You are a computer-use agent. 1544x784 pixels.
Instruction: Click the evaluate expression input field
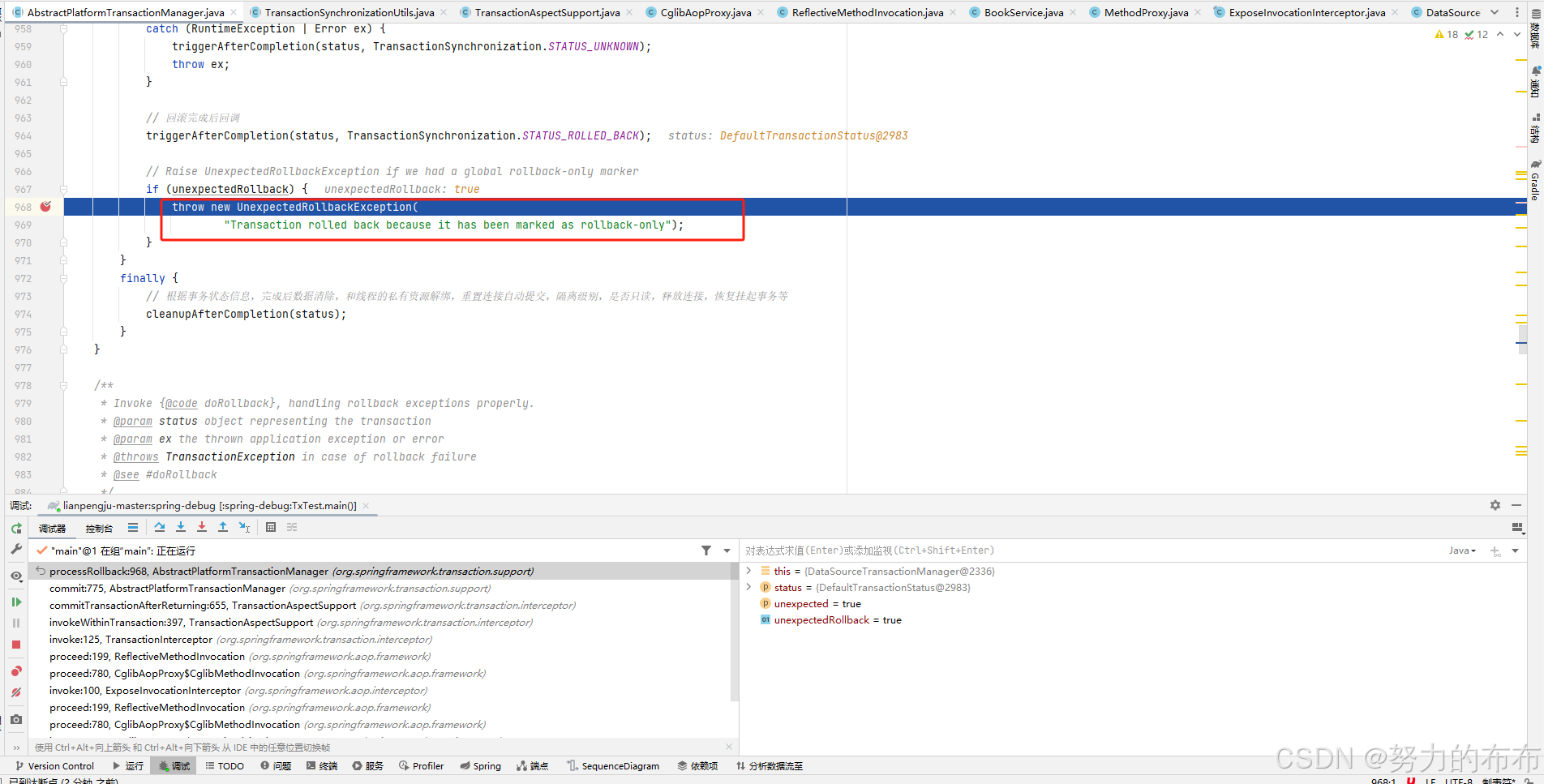(x=1091, y=551)
